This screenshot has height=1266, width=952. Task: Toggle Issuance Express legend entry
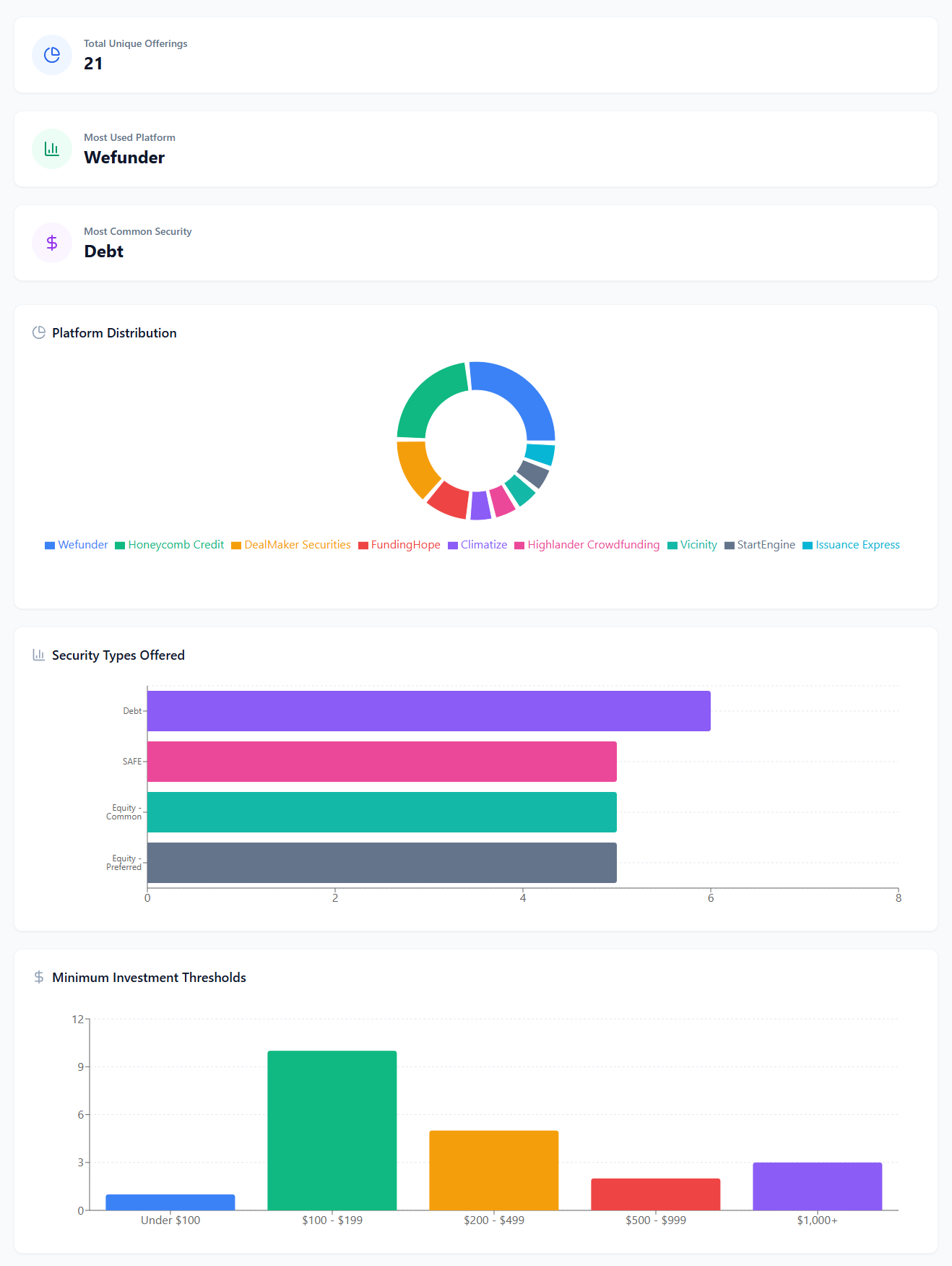[x=852, y=545]
